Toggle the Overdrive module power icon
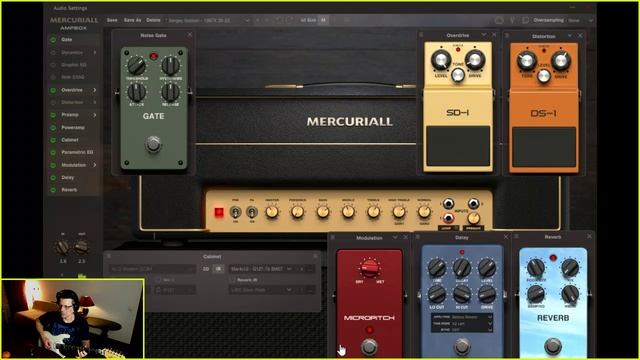Image resolution: width=640 pixels, height=360 pixels. [x=53, y=90]
